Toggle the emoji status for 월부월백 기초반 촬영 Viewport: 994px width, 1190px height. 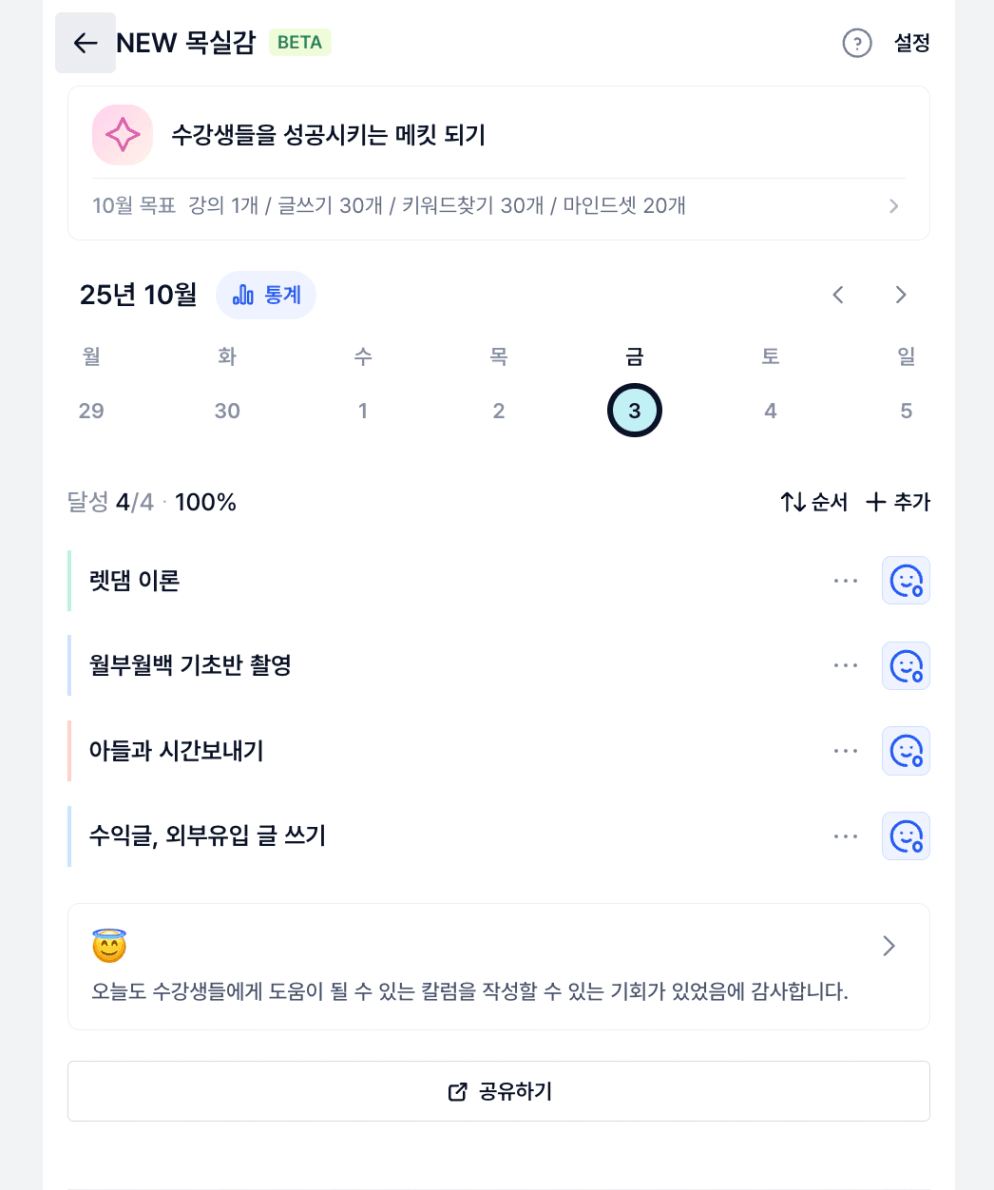pos(906,666)
